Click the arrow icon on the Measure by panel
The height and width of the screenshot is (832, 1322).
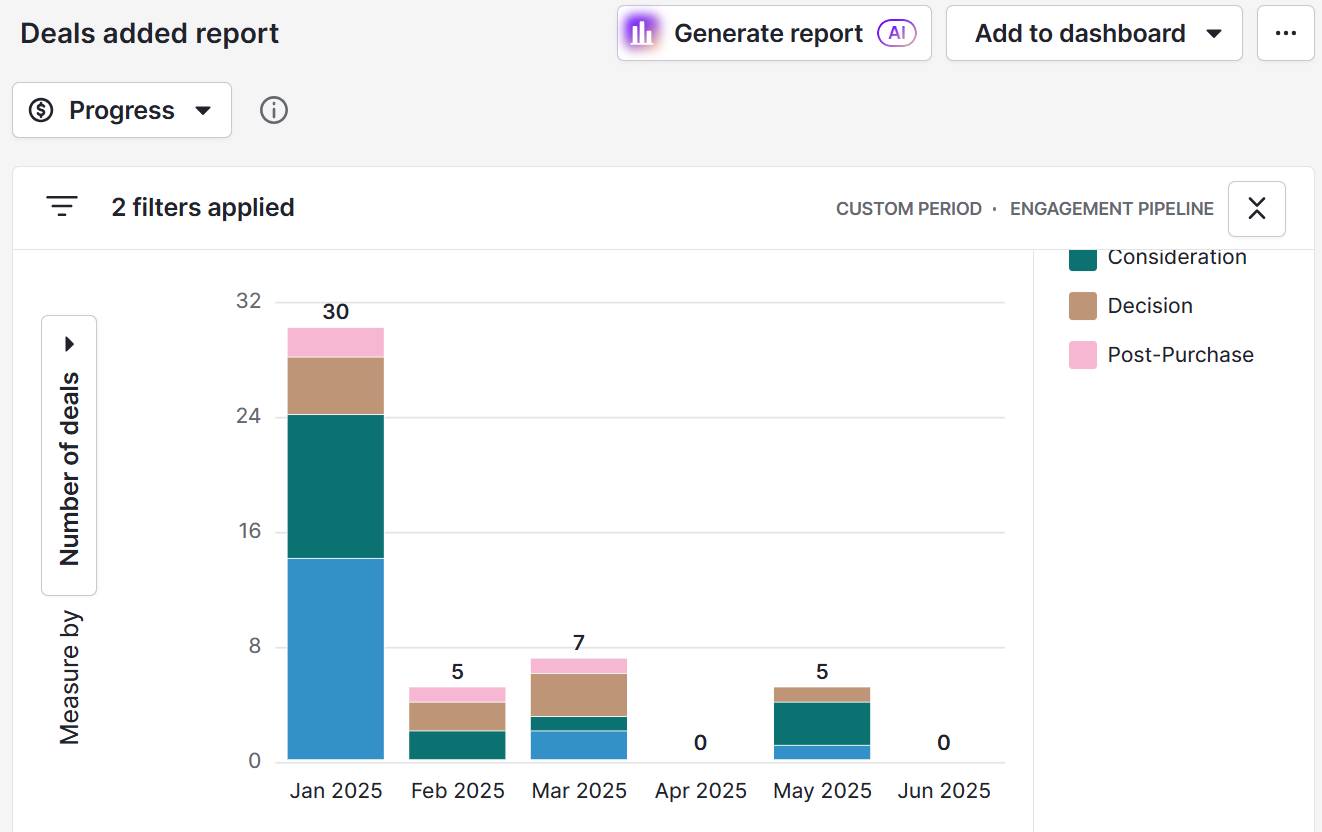pyautogui.click(x=68, y=343)
